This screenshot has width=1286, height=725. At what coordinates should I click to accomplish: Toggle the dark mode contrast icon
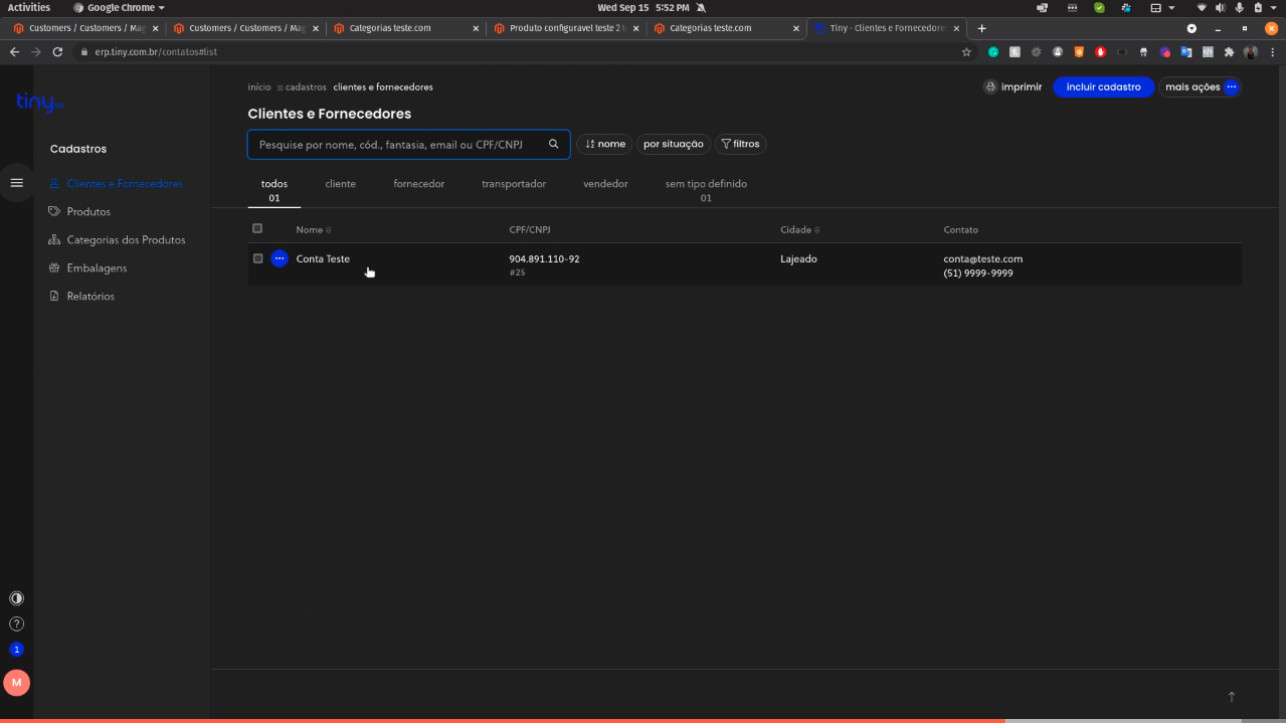pyautogui.click(x=16, y=598)
